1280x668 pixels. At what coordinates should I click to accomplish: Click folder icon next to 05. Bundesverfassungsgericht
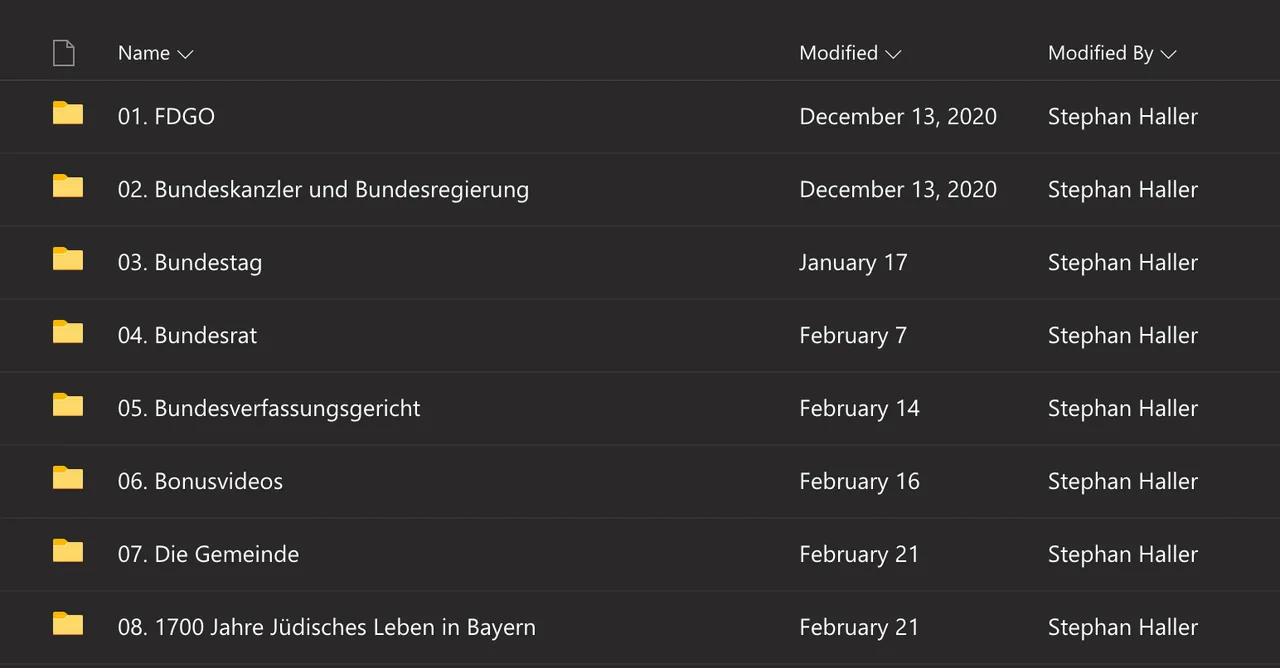68,405
